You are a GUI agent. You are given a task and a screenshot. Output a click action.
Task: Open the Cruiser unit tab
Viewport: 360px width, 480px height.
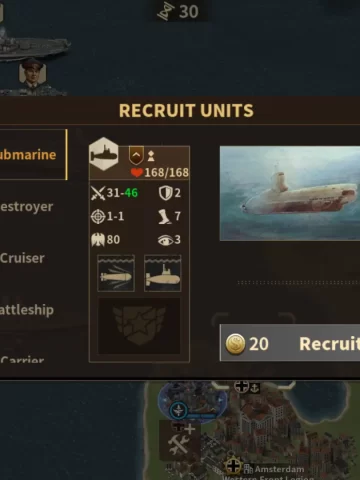[22, 258]
